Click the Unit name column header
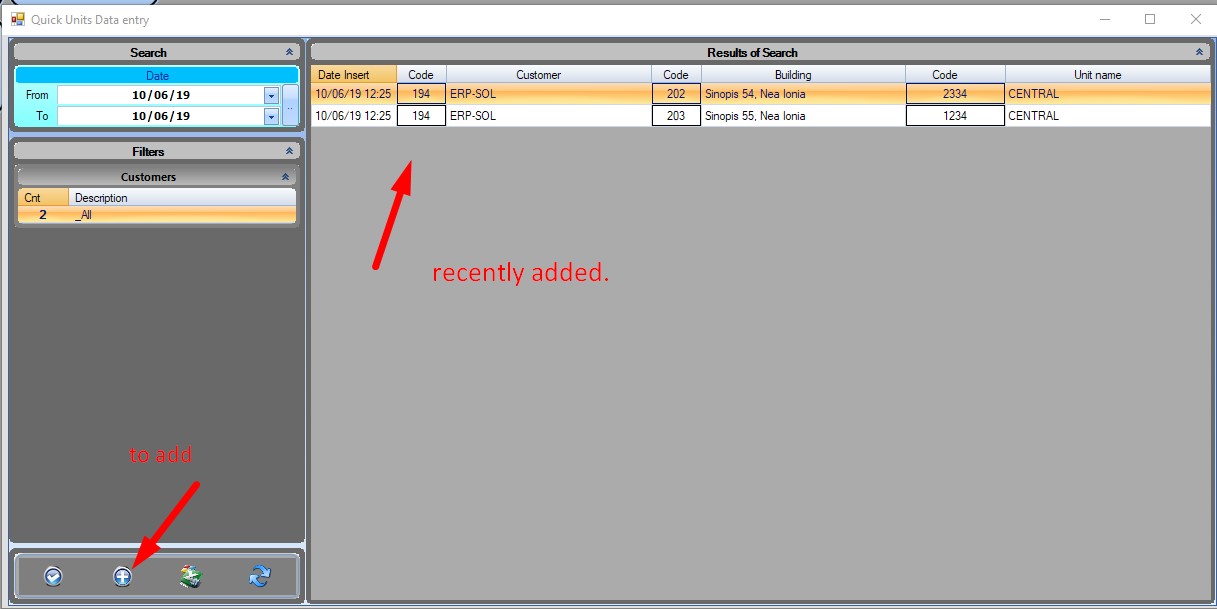This screenshot has height=609, width=1217. [1107, 75]
